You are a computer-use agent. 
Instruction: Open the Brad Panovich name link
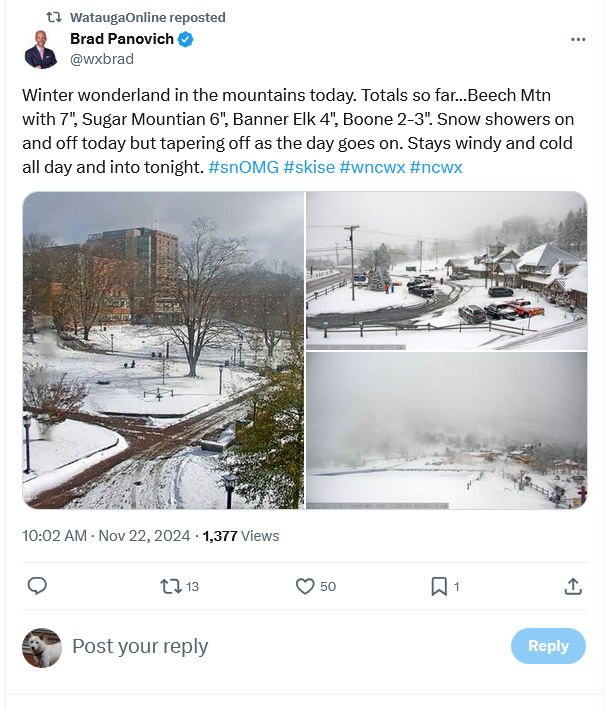pyautogui.click(x=121, y=39)
